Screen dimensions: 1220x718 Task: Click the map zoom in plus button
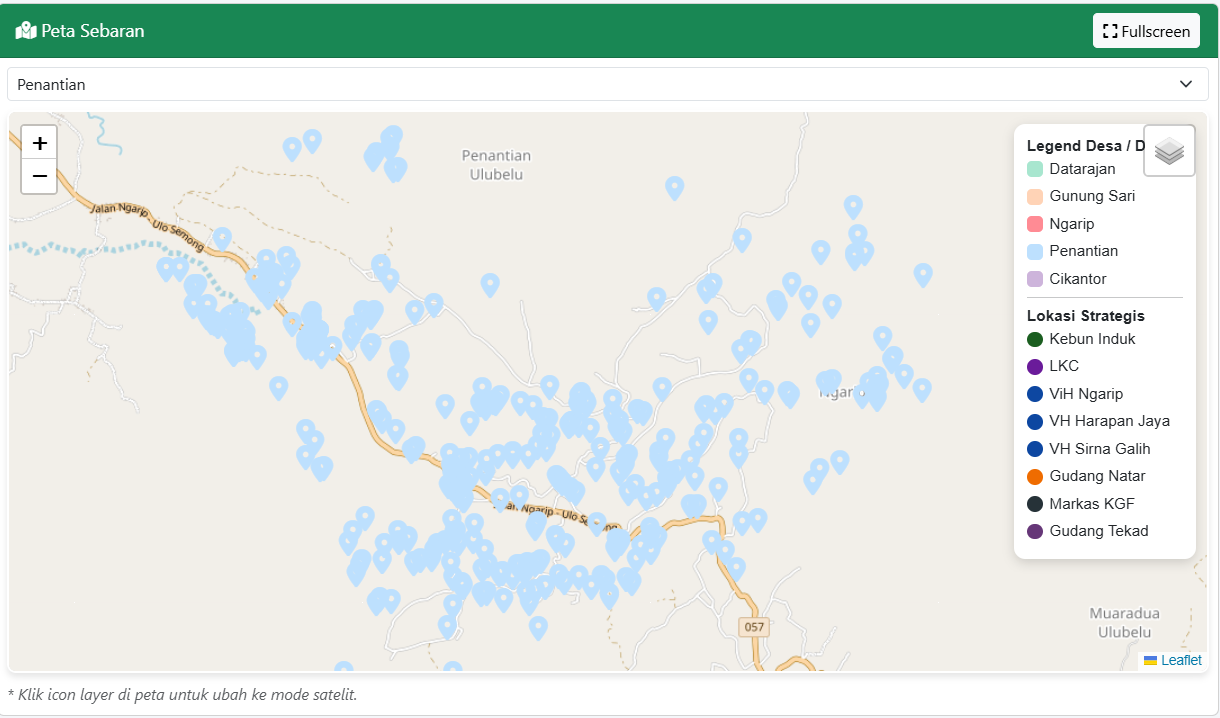click(x=39, y=143)
